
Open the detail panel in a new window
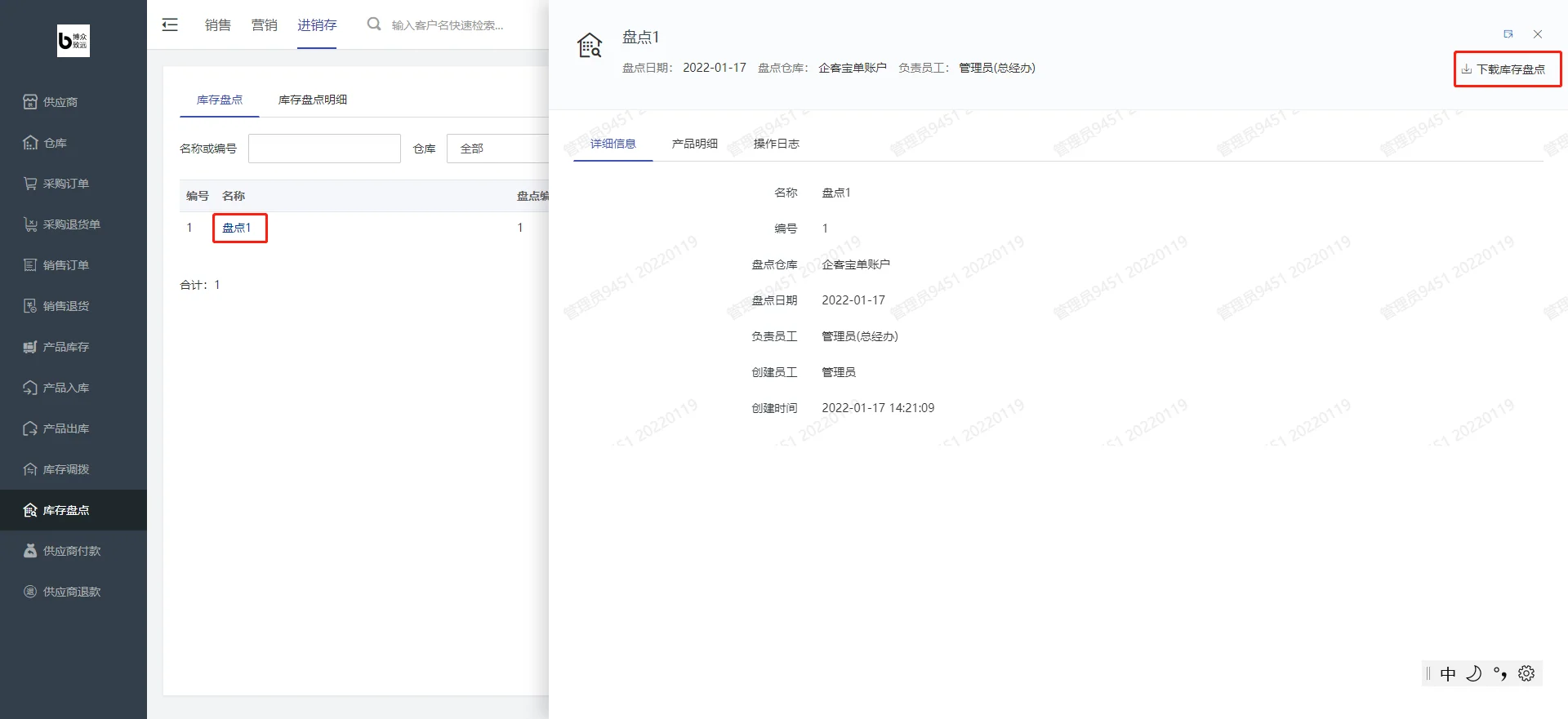click(1508, 34)
